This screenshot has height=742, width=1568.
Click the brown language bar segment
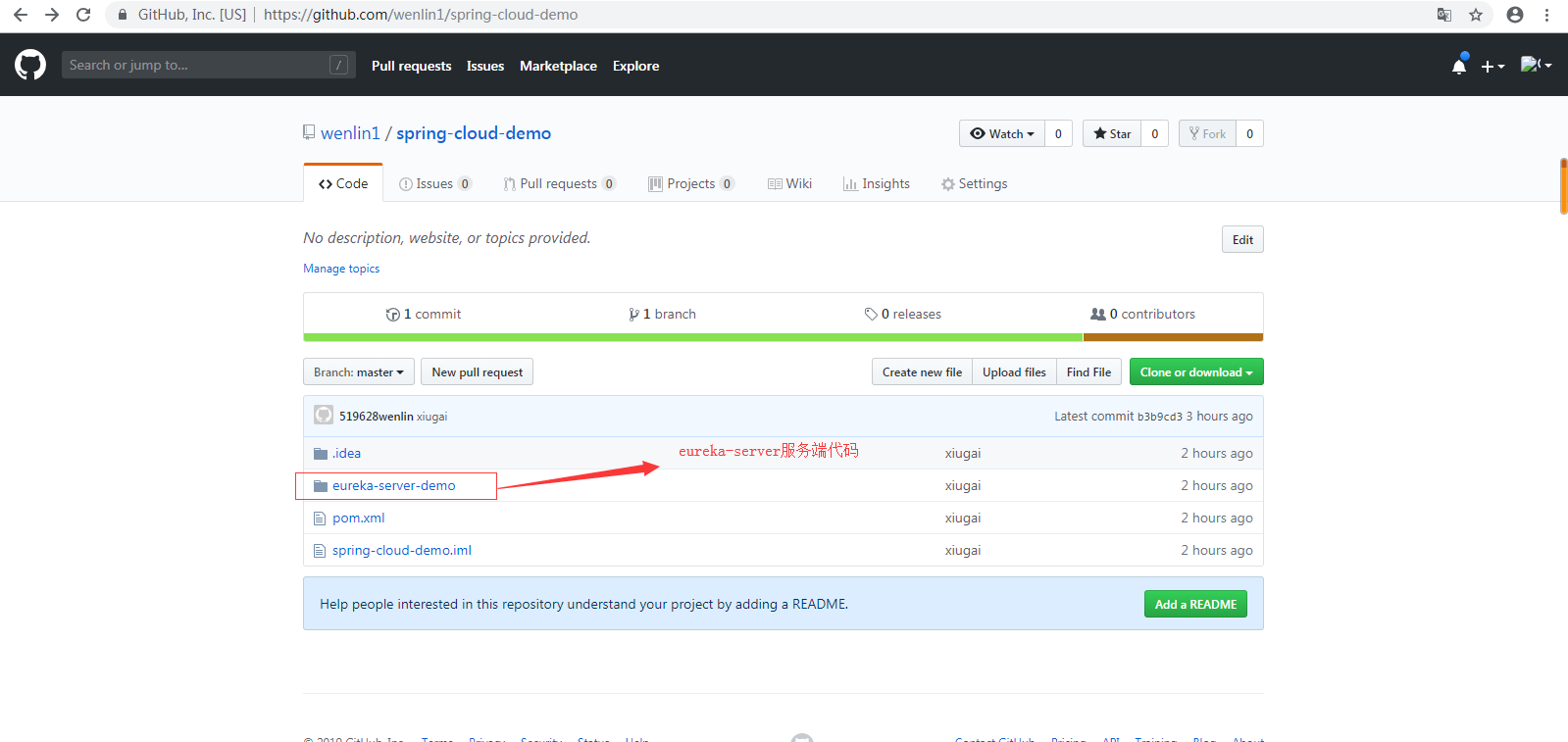[x=1173, y=337]
